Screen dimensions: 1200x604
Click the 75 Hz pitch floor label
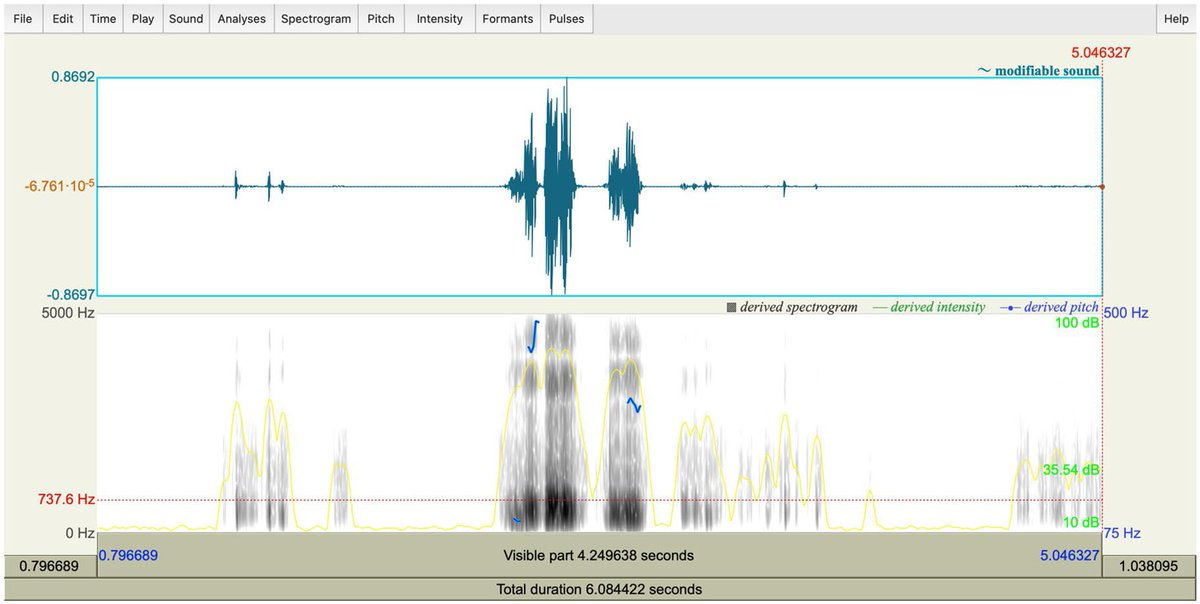pyautogui.click(x=1122, y=533)
